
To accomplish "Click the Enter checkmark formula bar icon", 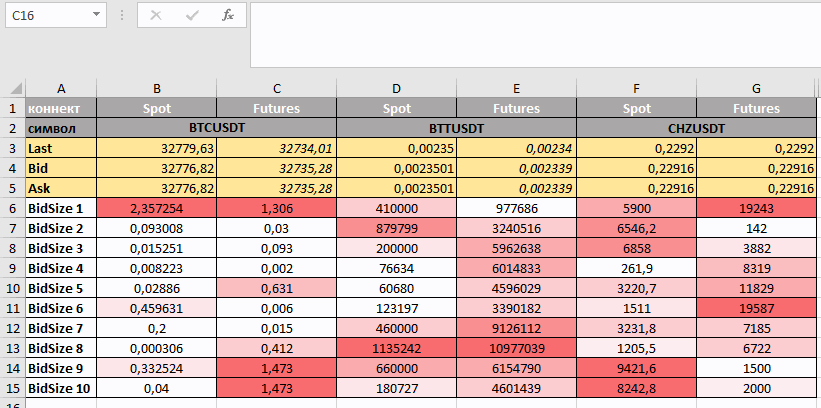I will tap(191, 16).
